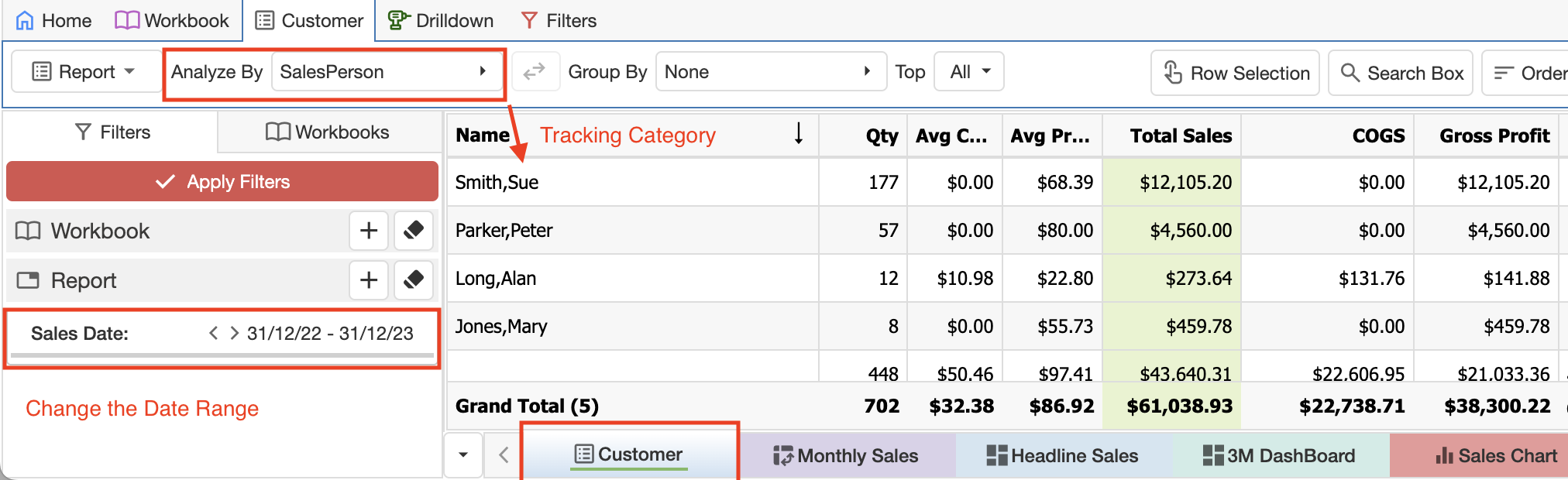This screenshot has height=480, width=1568.
Task: Click the Sales Date range value
Action: click(330, 334)
